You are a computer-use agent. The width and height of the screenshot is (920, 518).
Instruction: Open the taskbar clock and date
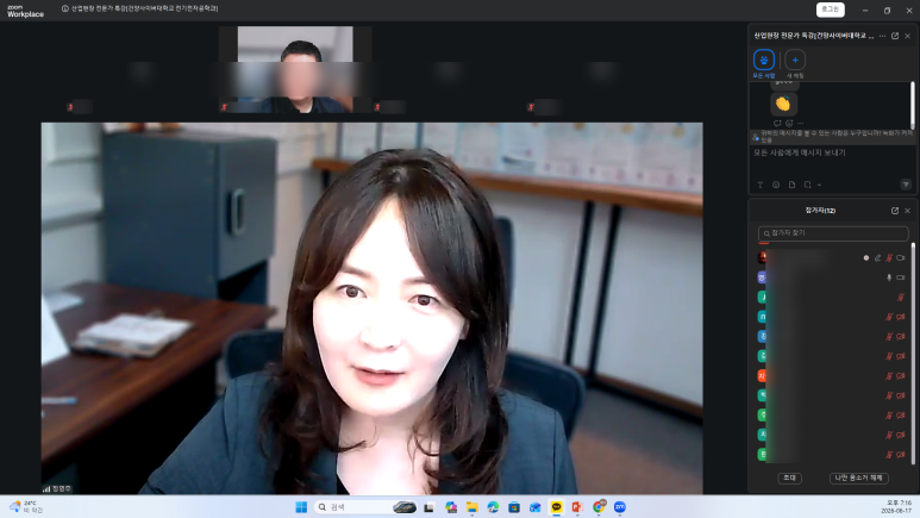(898, 507)
